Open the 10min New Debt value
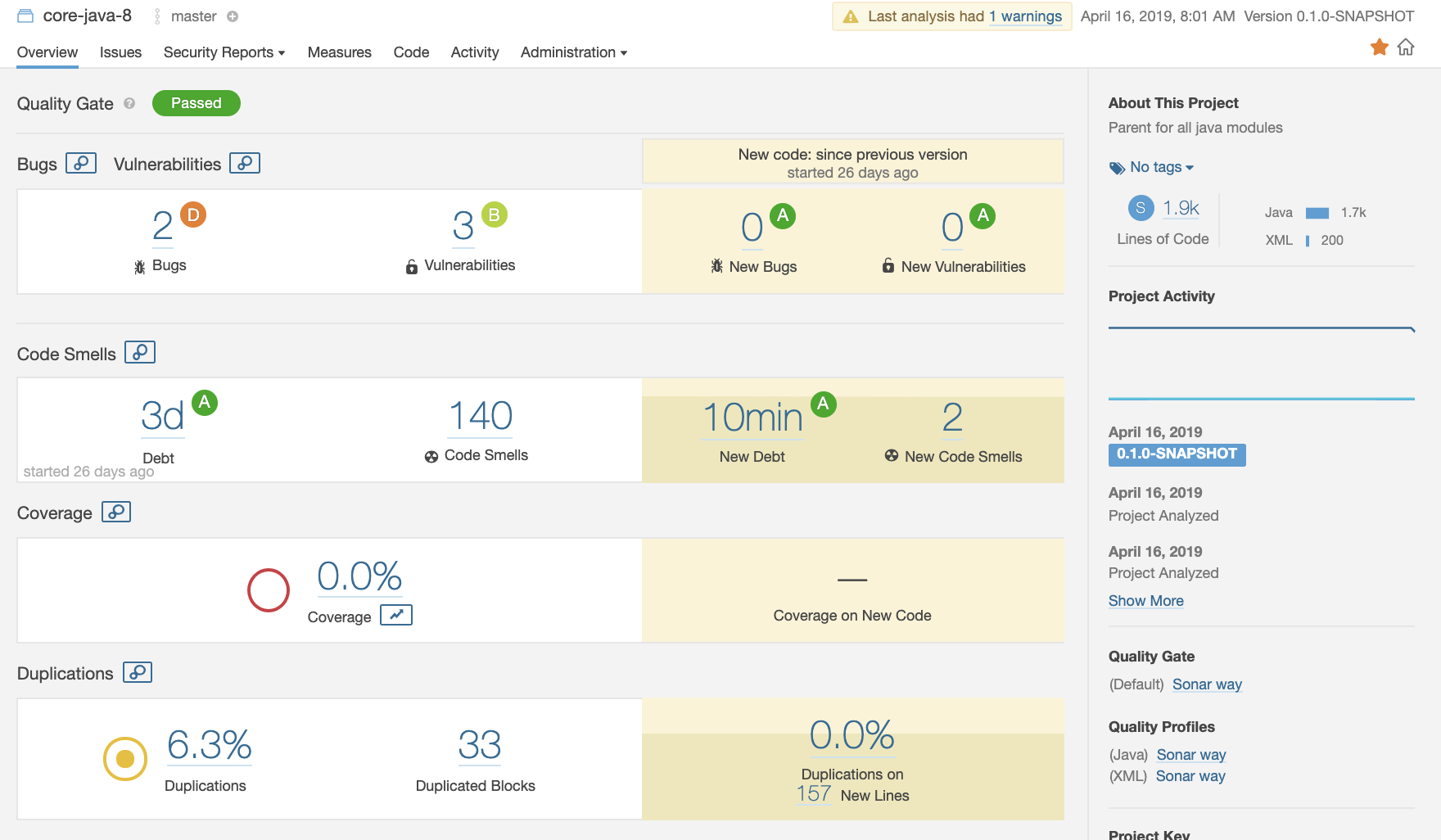 pyautogui.click(x=752, y=418)
